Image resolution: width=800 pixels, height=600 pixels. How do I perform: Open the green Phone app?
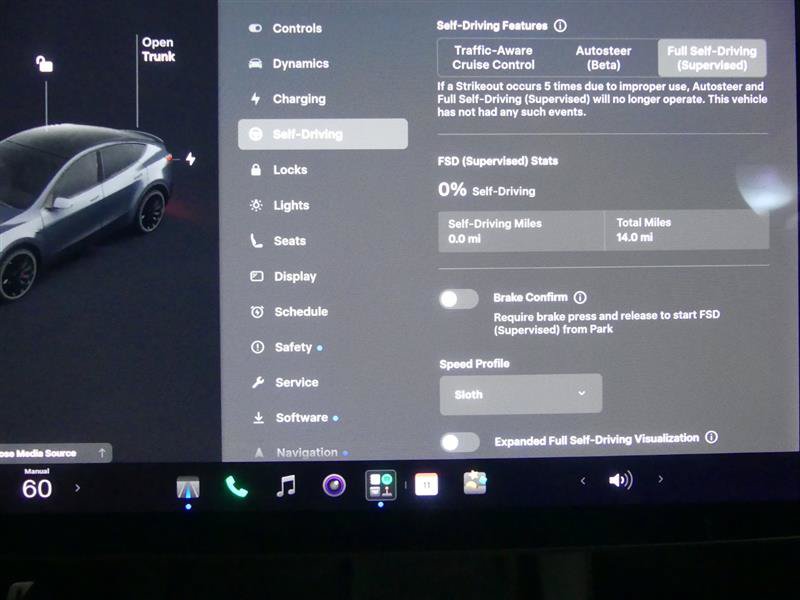click(236, 486)
